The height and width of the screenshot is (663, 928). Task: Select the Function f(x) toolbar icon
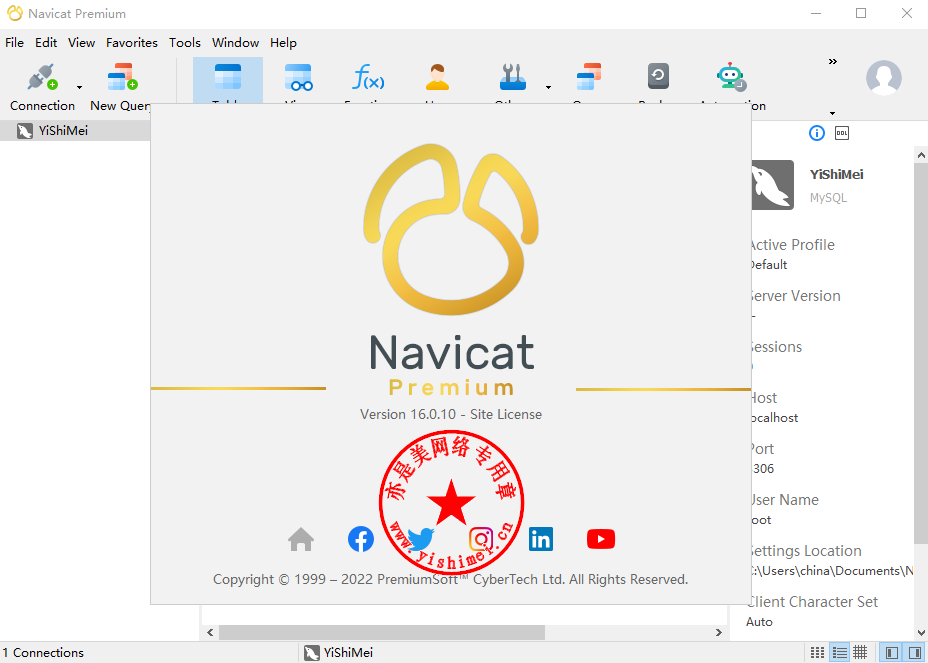click(x=368, y=77)
